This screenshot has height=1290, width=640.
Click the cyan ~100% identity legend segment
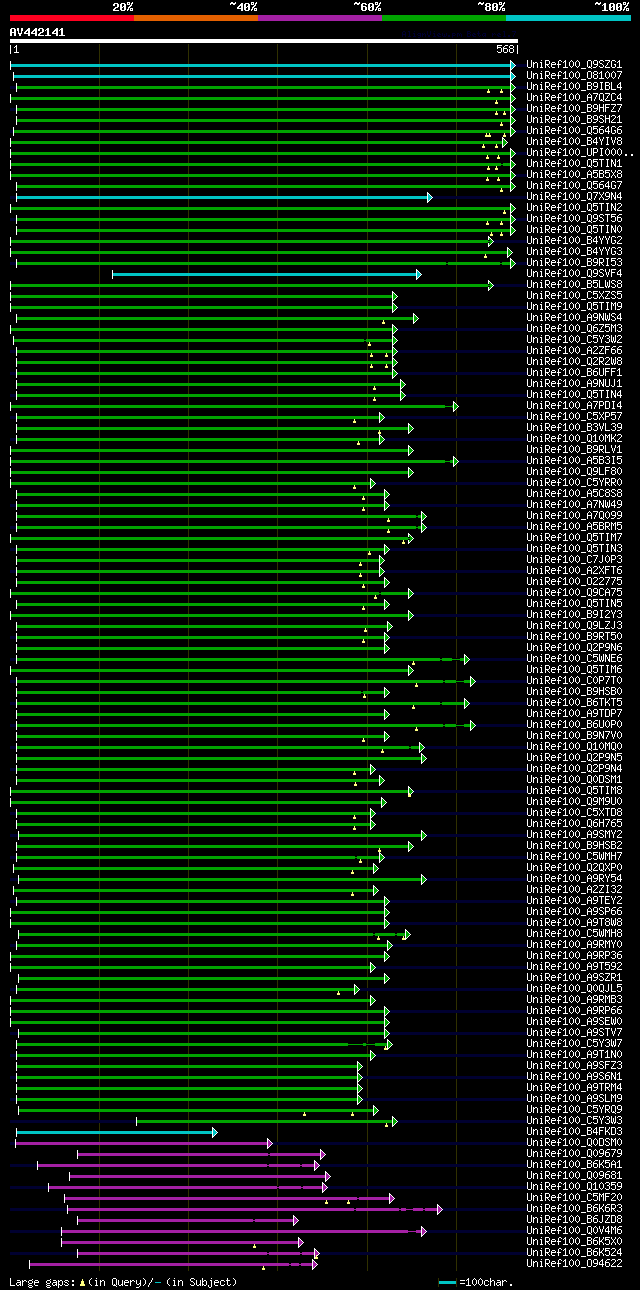click(x=568, y=18)
